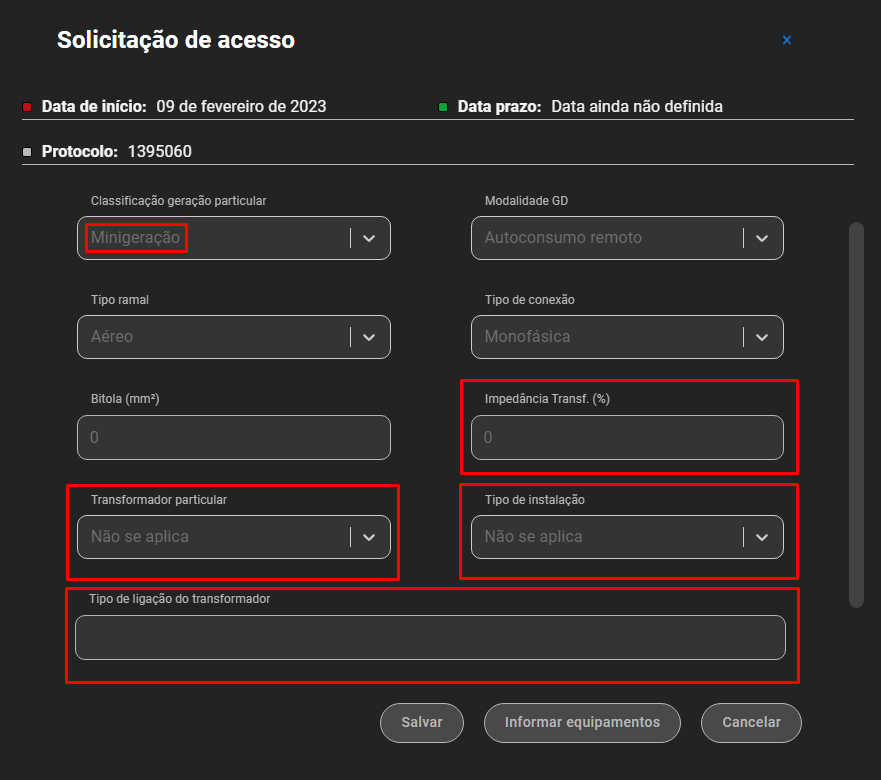Focus the Bitola (mm²) input
This screenshot has height=780, width=881.
[234, 437]
